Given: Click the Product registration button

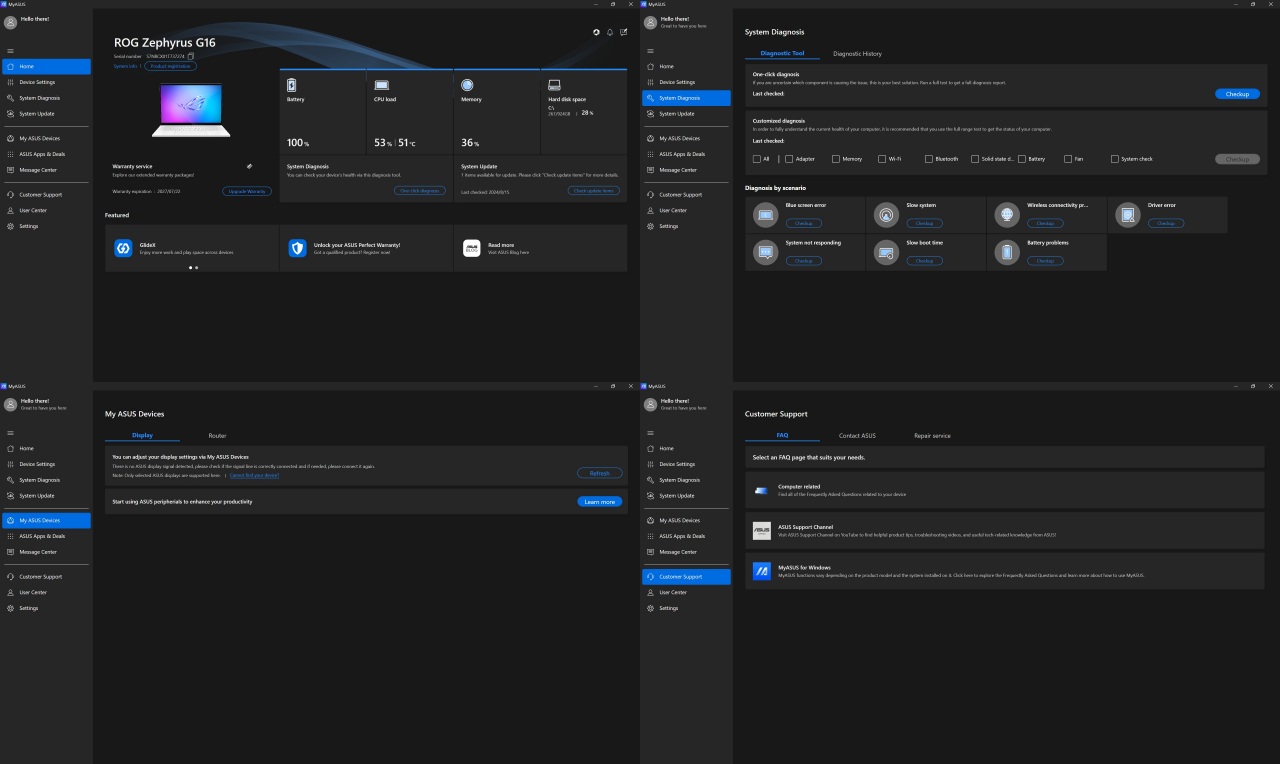Looking at the screenshot, I should click(170, 66).
